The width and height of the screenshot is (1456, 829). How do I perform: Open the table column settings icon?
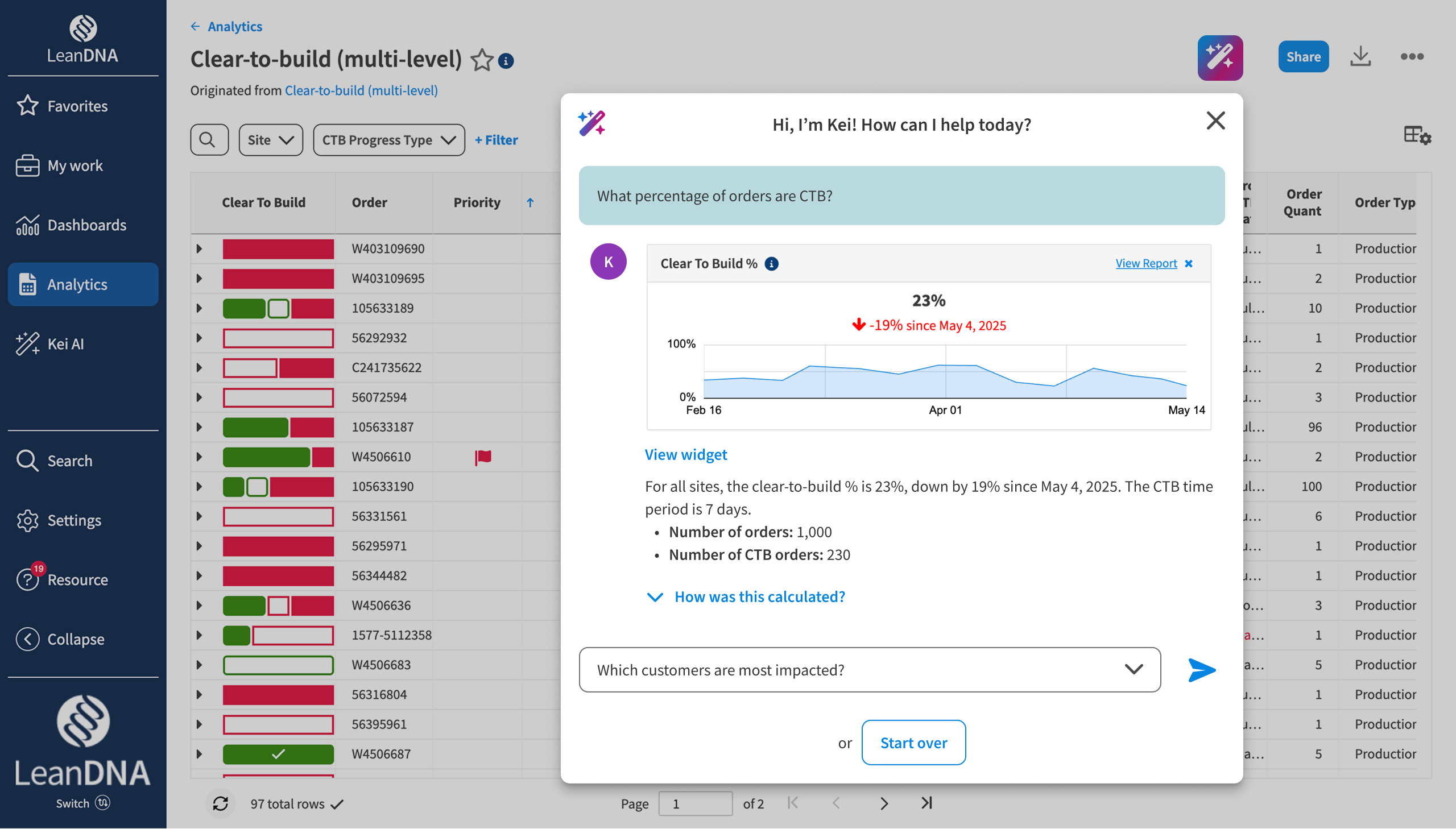1417,135
